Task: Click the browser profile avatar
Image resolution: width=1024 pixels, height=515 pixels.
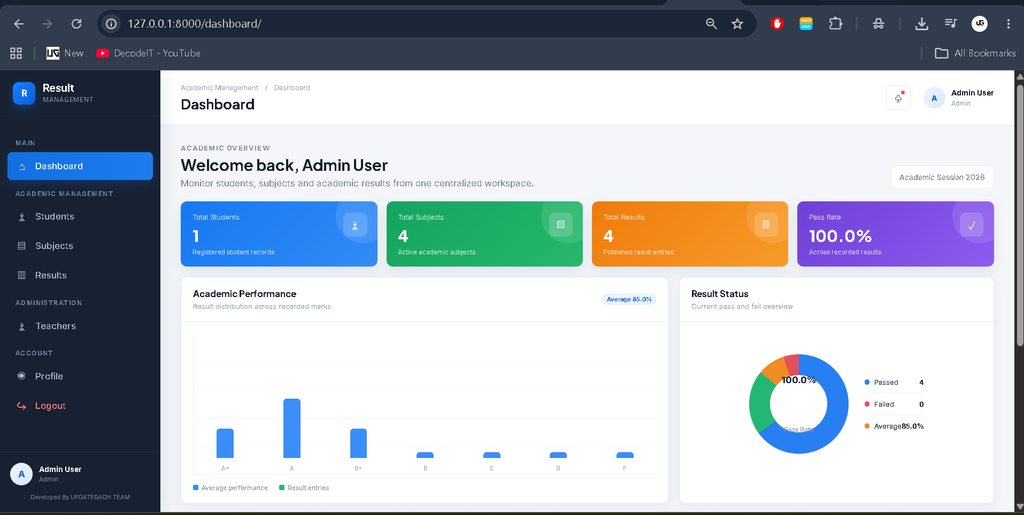Action: 980,23
